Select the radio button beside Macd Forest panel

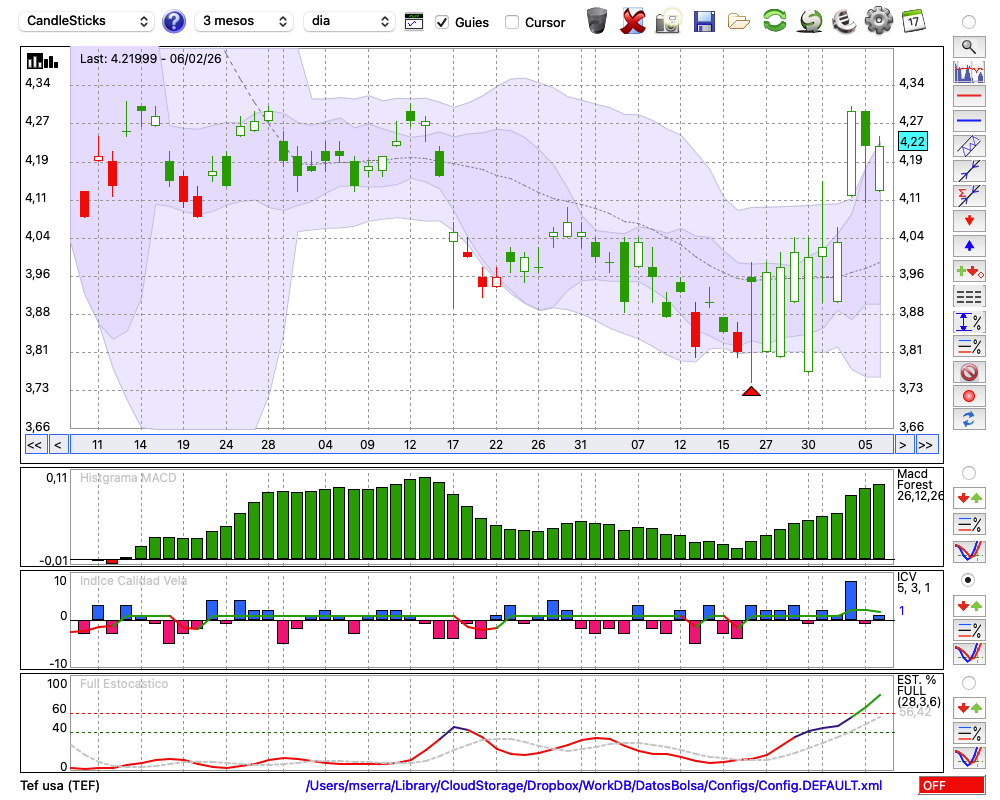(x=968, y=472)
